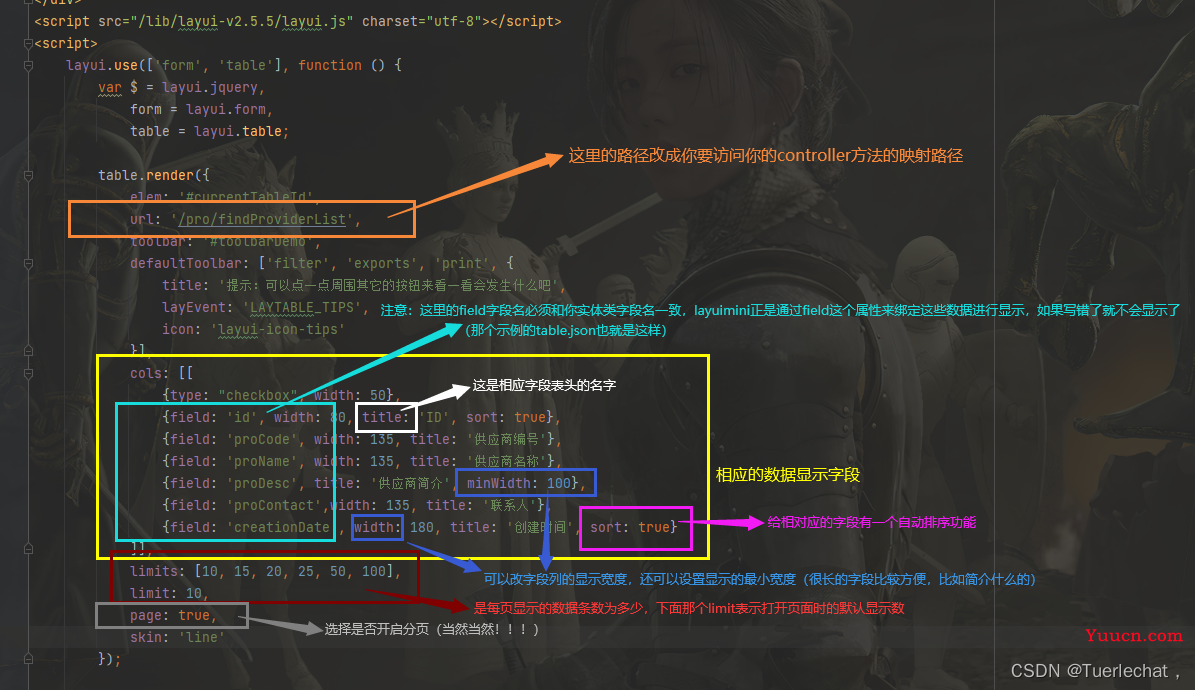This screenshot has width=1195, height=690.
Task: Click the '供应商名称' title string
Action: [x=506, y=461]
